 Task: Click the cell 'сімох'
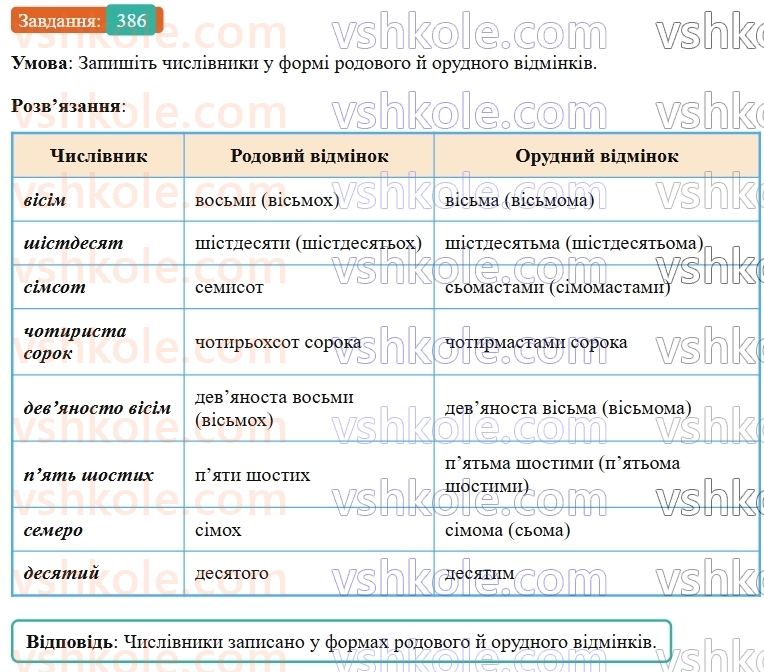309,530
